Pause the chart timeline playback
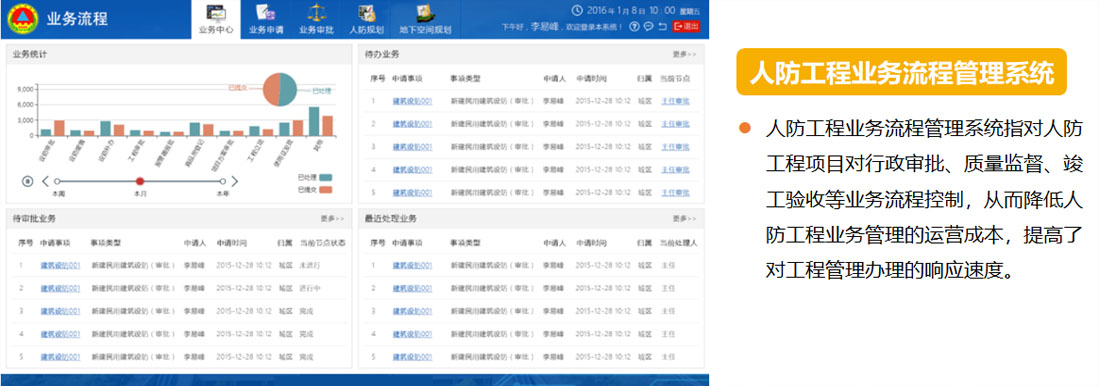The height and width of the screenshot is (386, 1099). (27, 181)
